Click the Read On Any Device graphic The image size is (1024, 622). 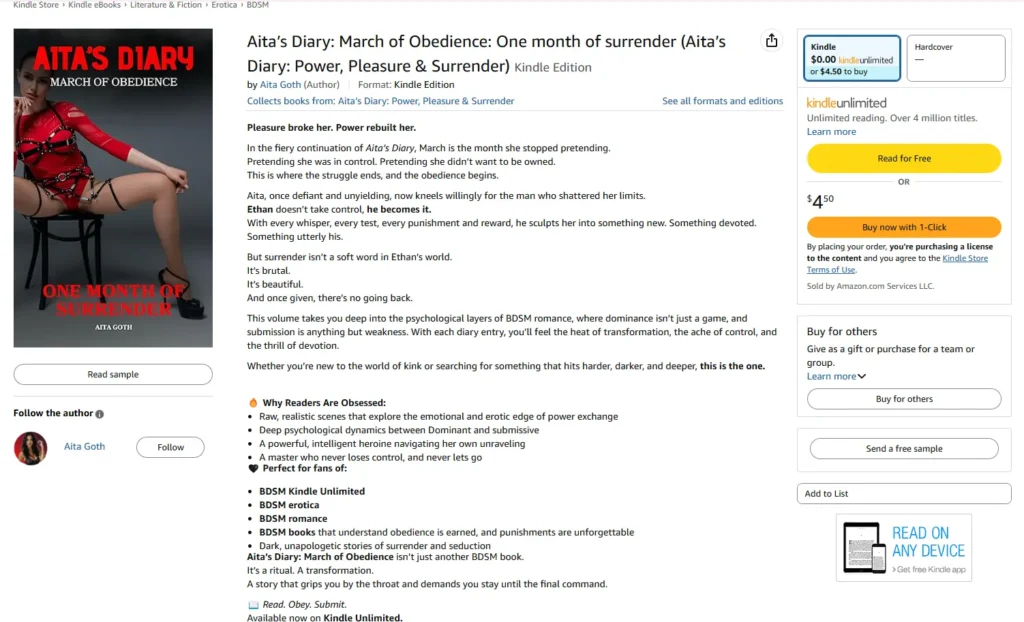click(x=903, y=548)
